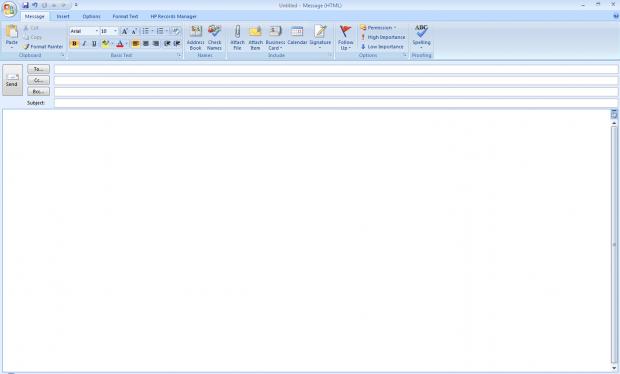Open the HP Records Manager tab
This screenshot has height=374, width=620.
coord(173,16)
